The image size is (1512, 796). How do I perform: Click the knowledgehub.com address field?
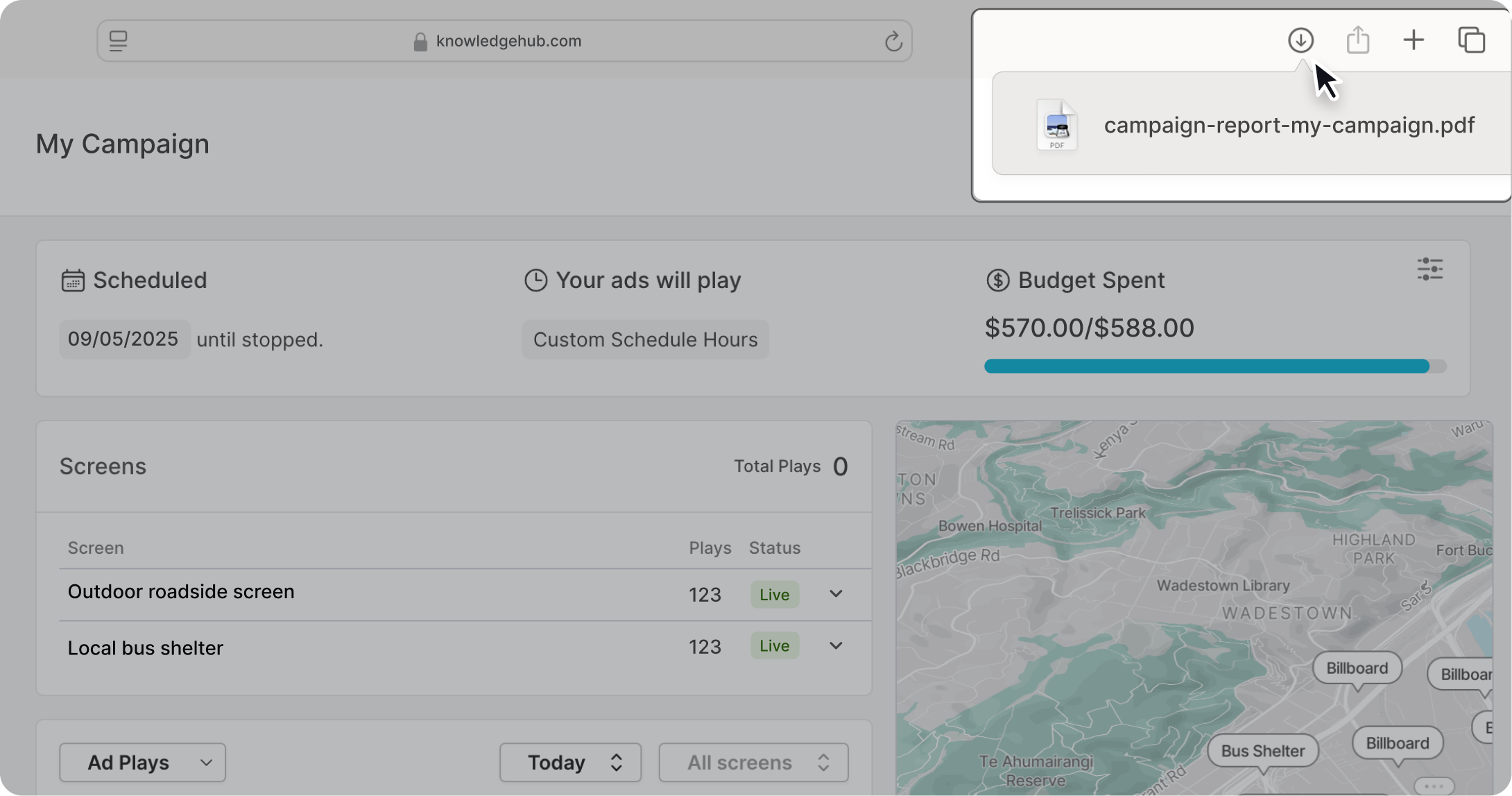coord(508,41)
